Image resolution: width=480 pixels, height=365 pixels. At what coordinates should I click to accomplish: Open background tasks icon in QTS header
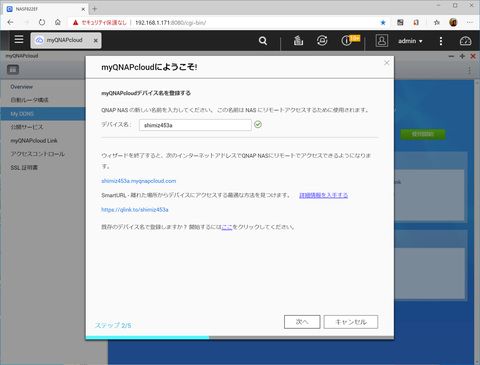298,41
